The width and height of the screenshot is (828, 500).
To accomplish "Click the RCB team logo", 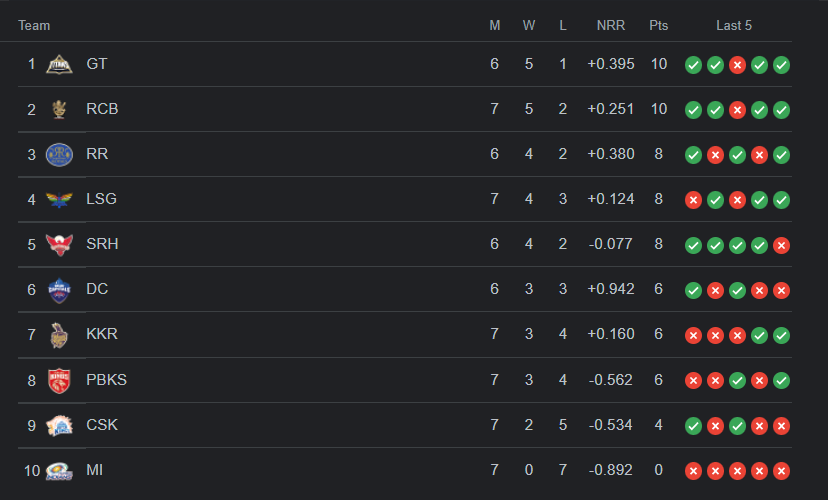I will coord(60,109).
